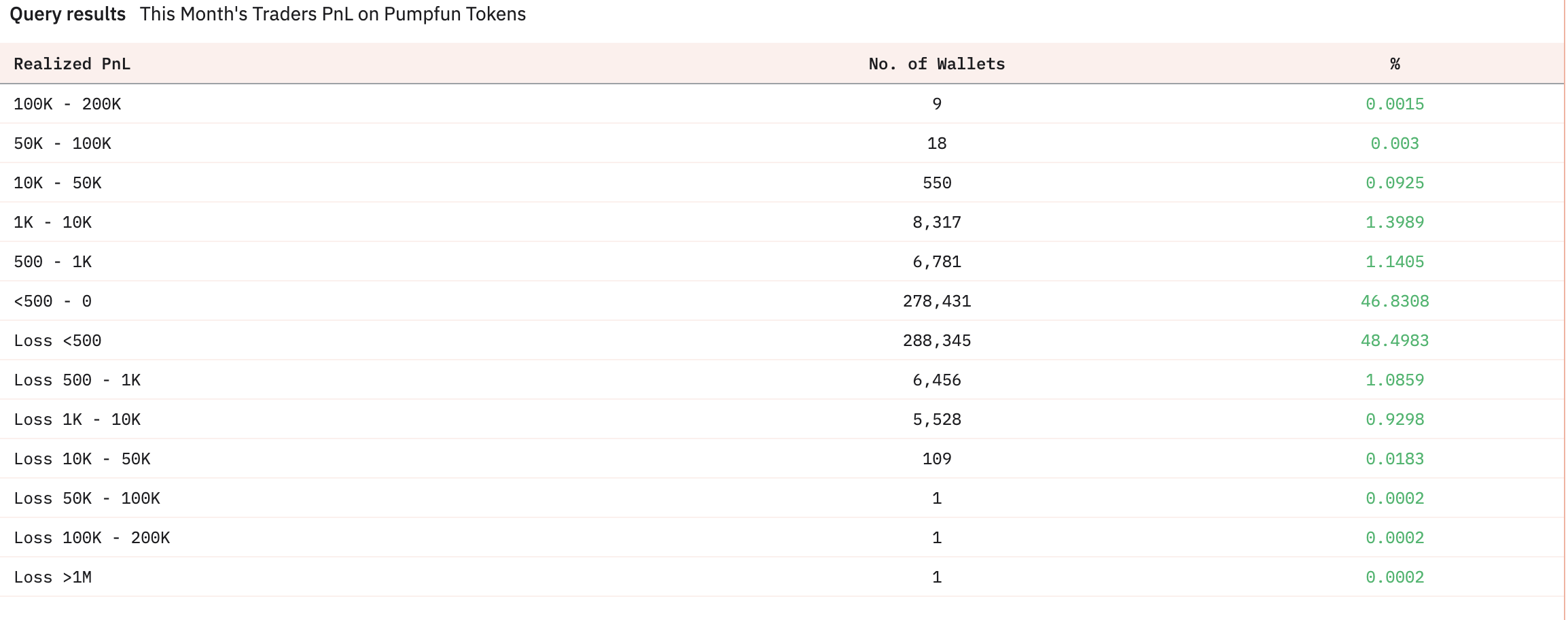Click the 0.0183 percentage value
The width and height of the screenshot is (1568, 620).
tap(1394, 459)
